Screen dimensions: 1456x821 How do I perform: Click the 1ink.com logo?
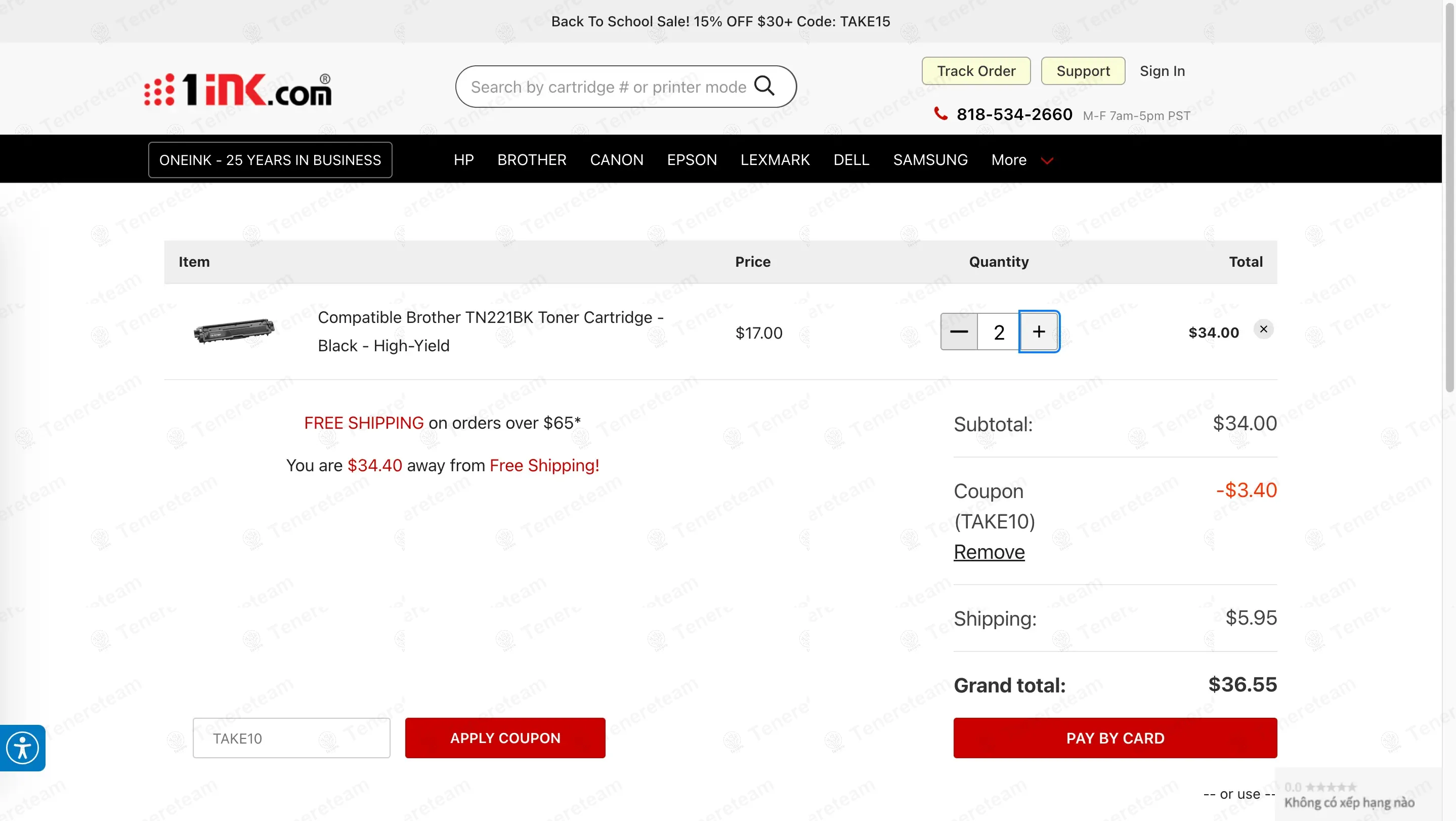tap(238, 89)
